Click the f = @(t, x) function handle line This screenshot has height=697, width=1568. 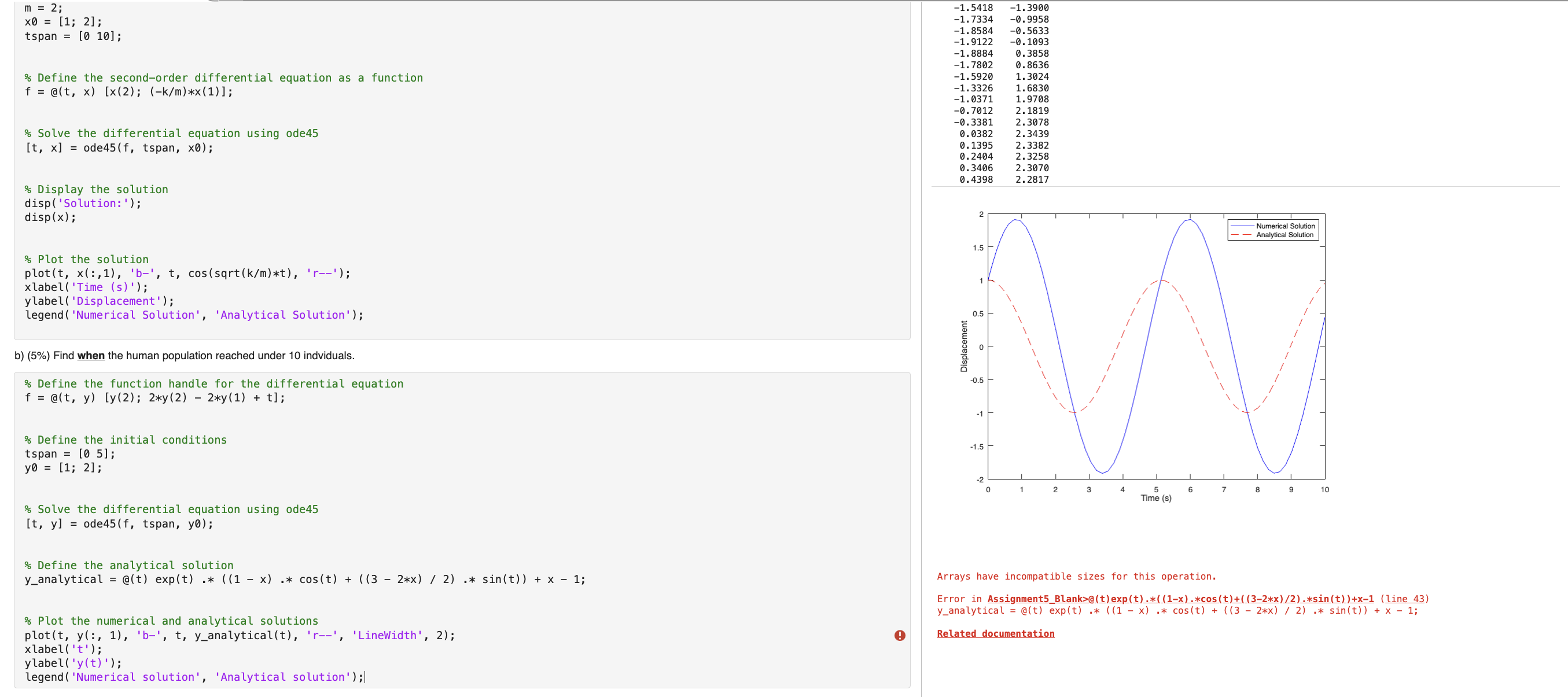[128, 92]
